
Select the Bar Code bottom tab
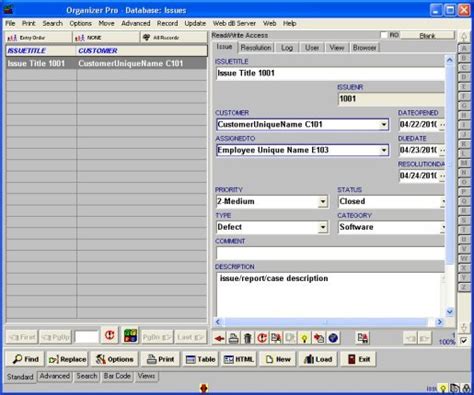[x=117, y=376]
